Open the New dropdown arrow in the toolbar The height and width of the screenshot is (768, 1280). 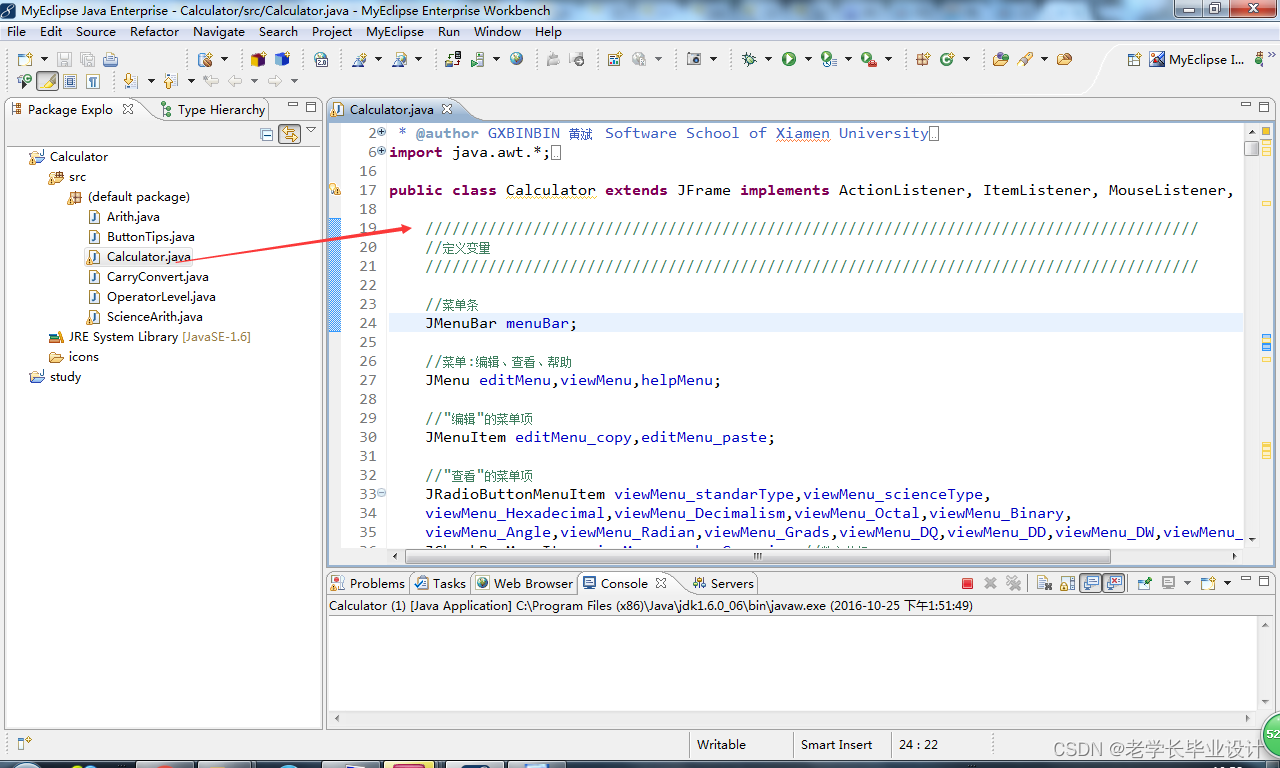coord(44,59)
